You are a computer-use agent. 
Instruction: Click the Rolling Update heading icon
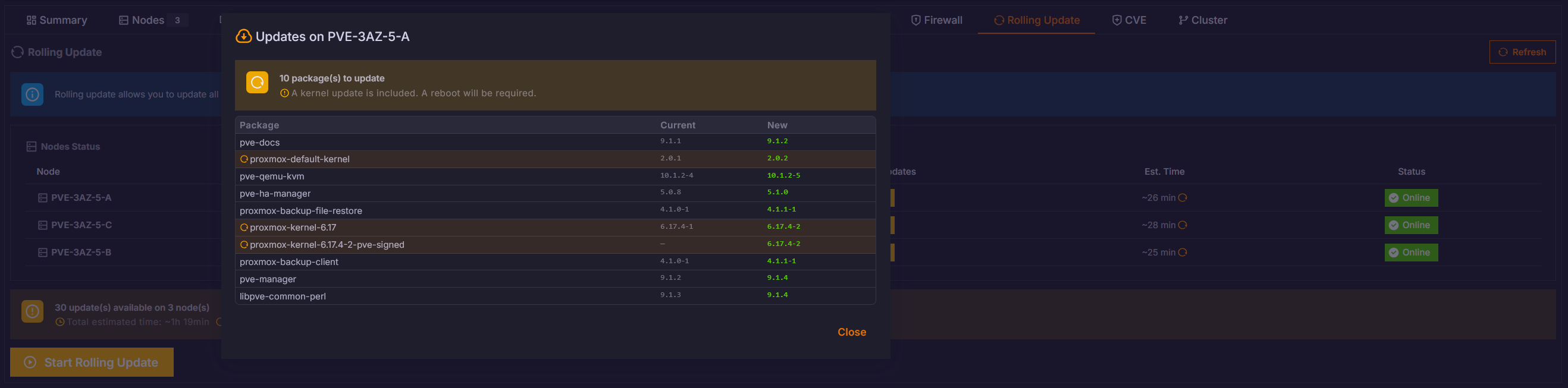pos(18,52)
